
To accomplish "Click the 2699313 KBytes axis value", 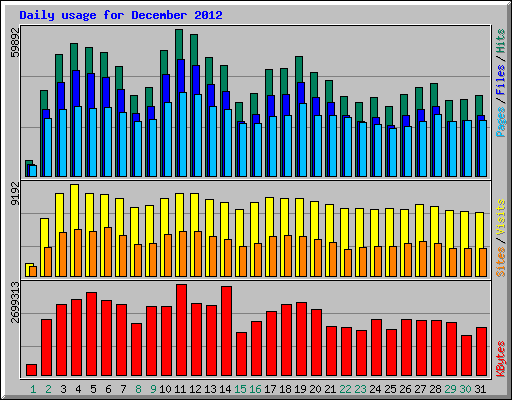I will (16, 302).
